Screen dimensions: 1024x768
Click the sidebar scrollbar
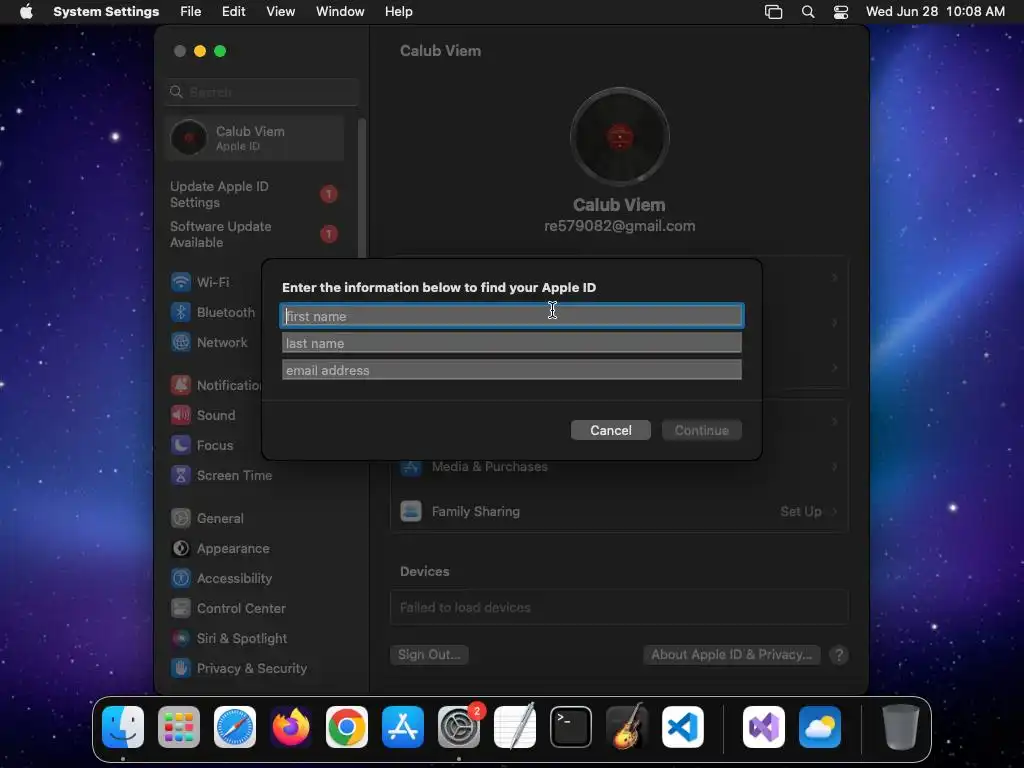point(362,188)
